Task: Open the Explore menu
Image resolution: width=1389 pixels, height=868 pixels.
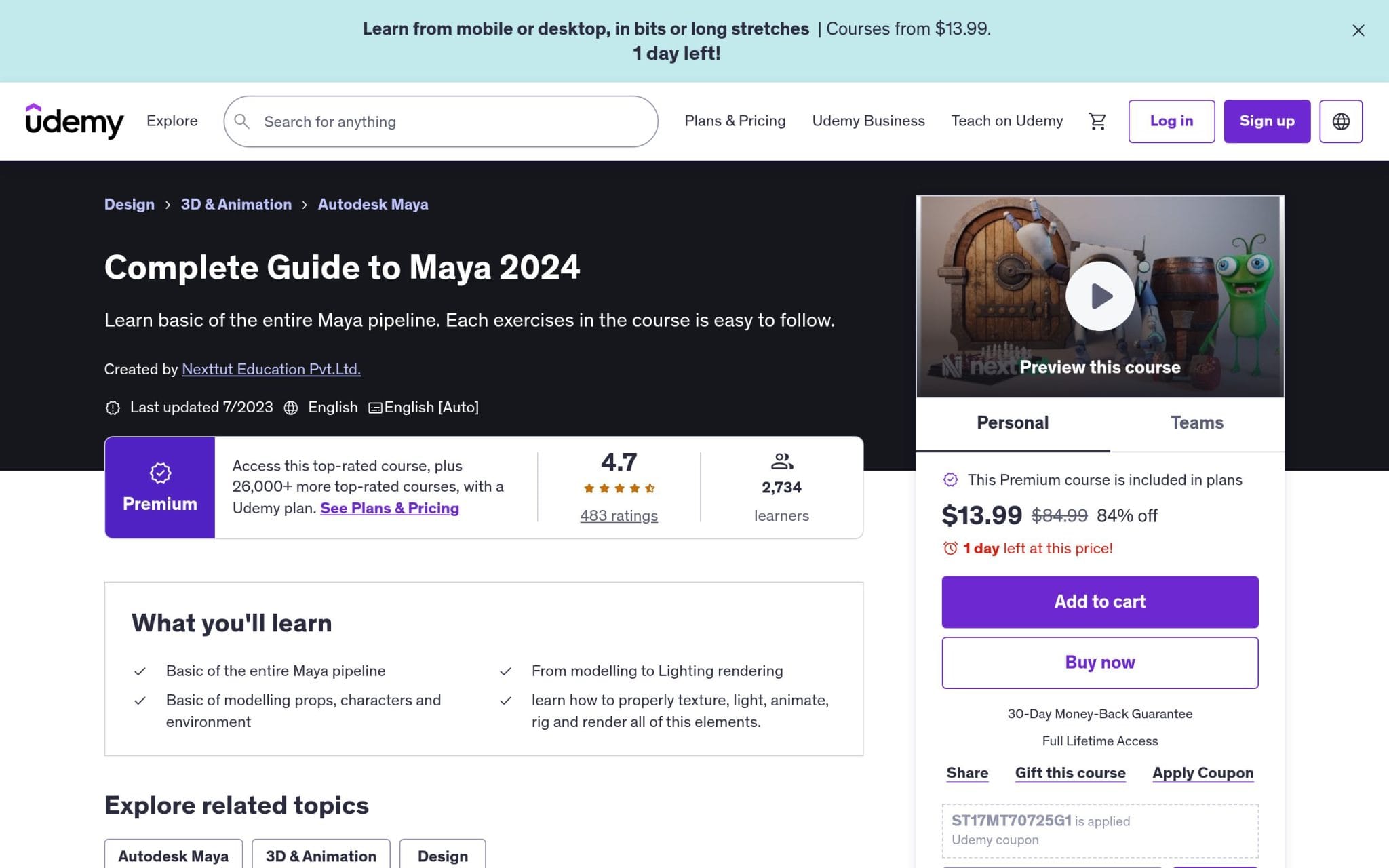Action: point(172,121)
